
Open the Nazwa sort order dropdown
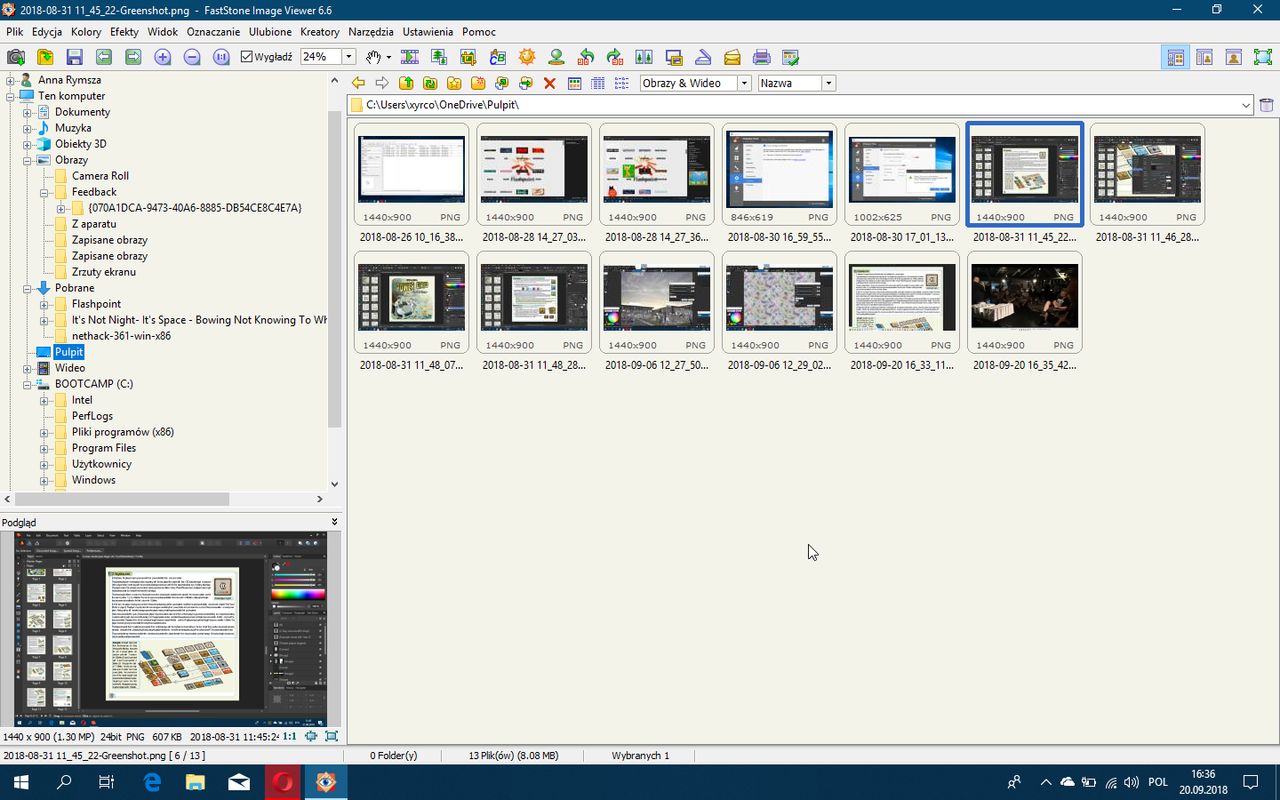[x=828, y=83]
